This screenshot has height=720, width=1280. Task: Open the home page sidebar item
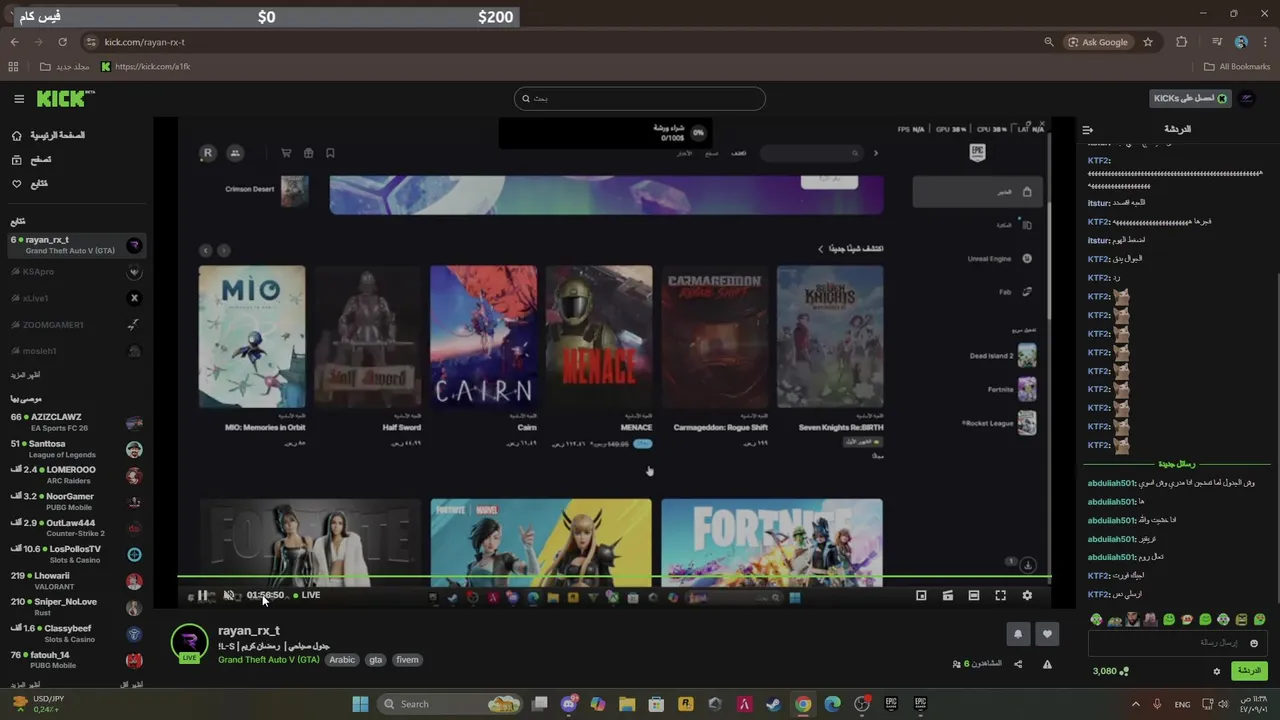50,135
